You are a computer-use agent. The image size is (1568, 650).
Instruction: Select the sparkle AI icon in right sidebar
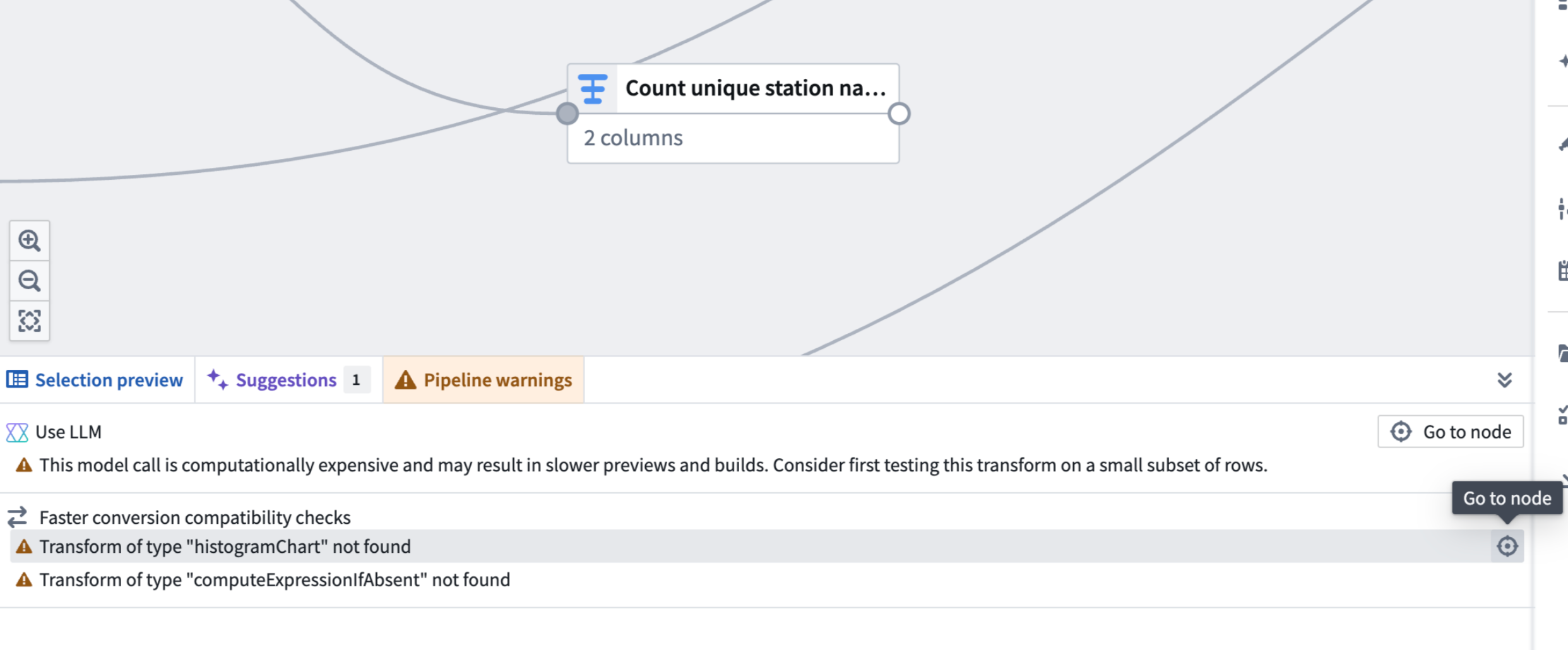[x=1564, y=60]
